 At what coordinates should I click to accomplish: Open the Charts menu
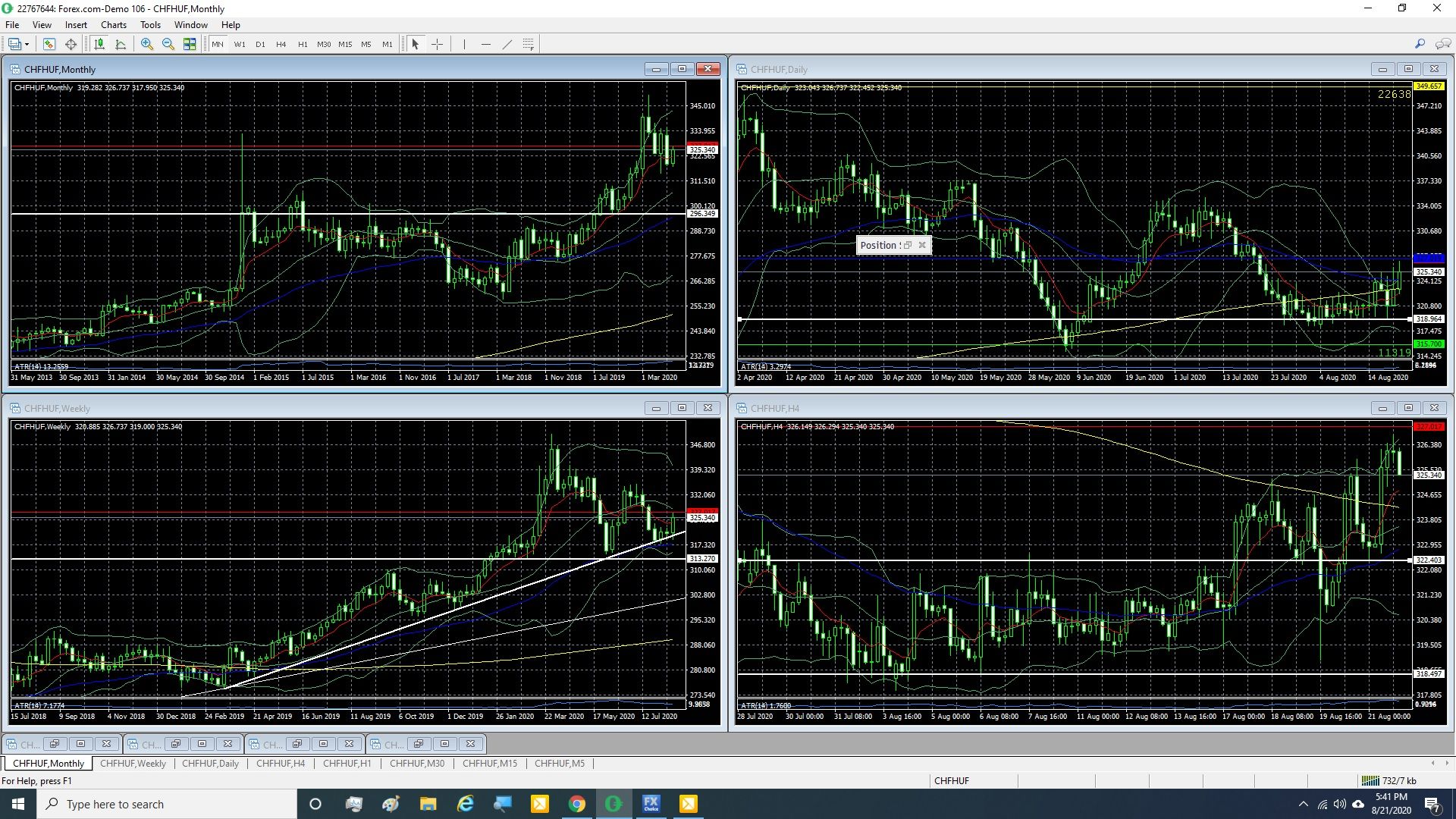[x=114, y=25]
